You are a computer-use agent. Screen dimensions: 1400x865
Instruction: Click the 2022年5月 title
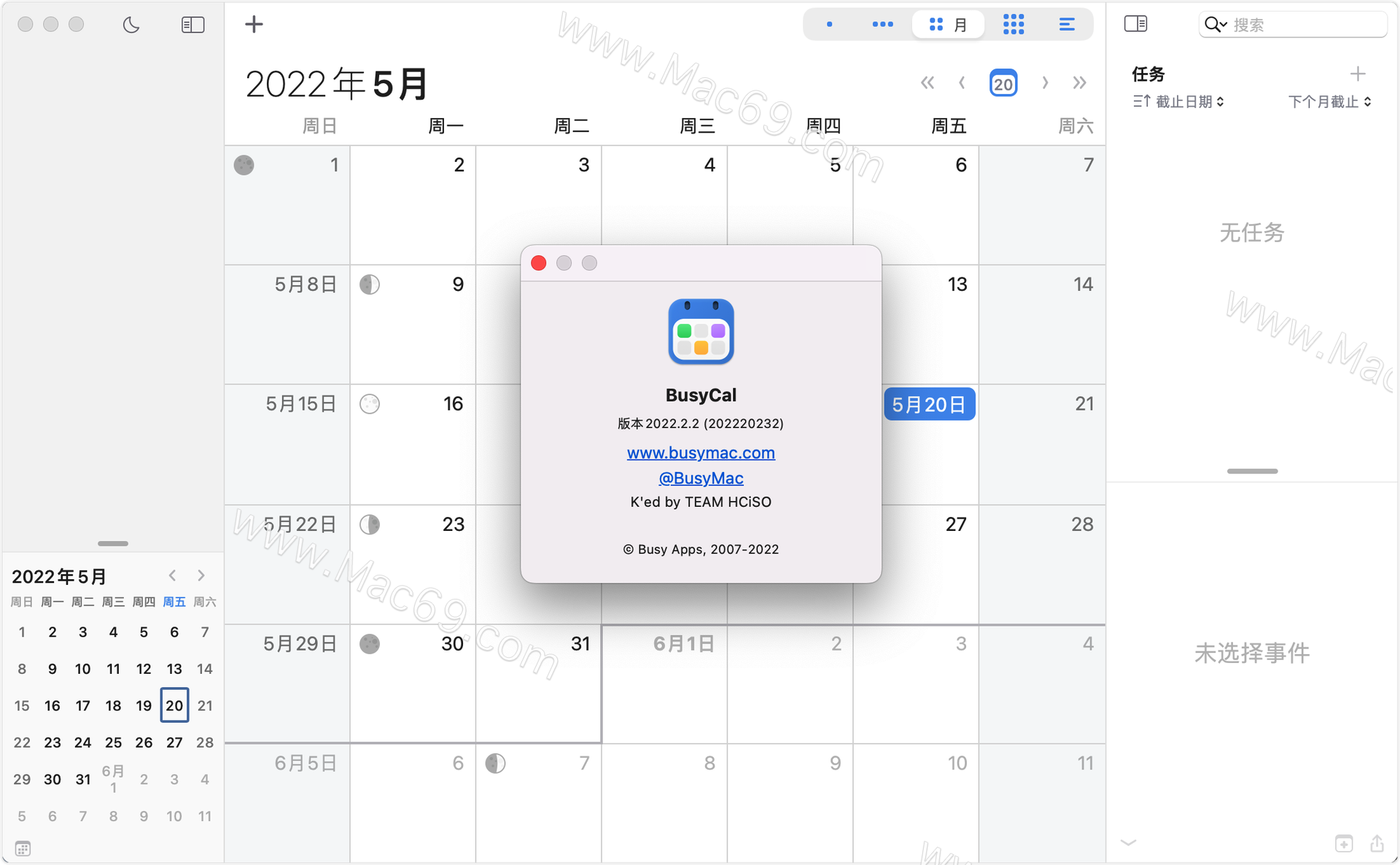pos(337,84)
